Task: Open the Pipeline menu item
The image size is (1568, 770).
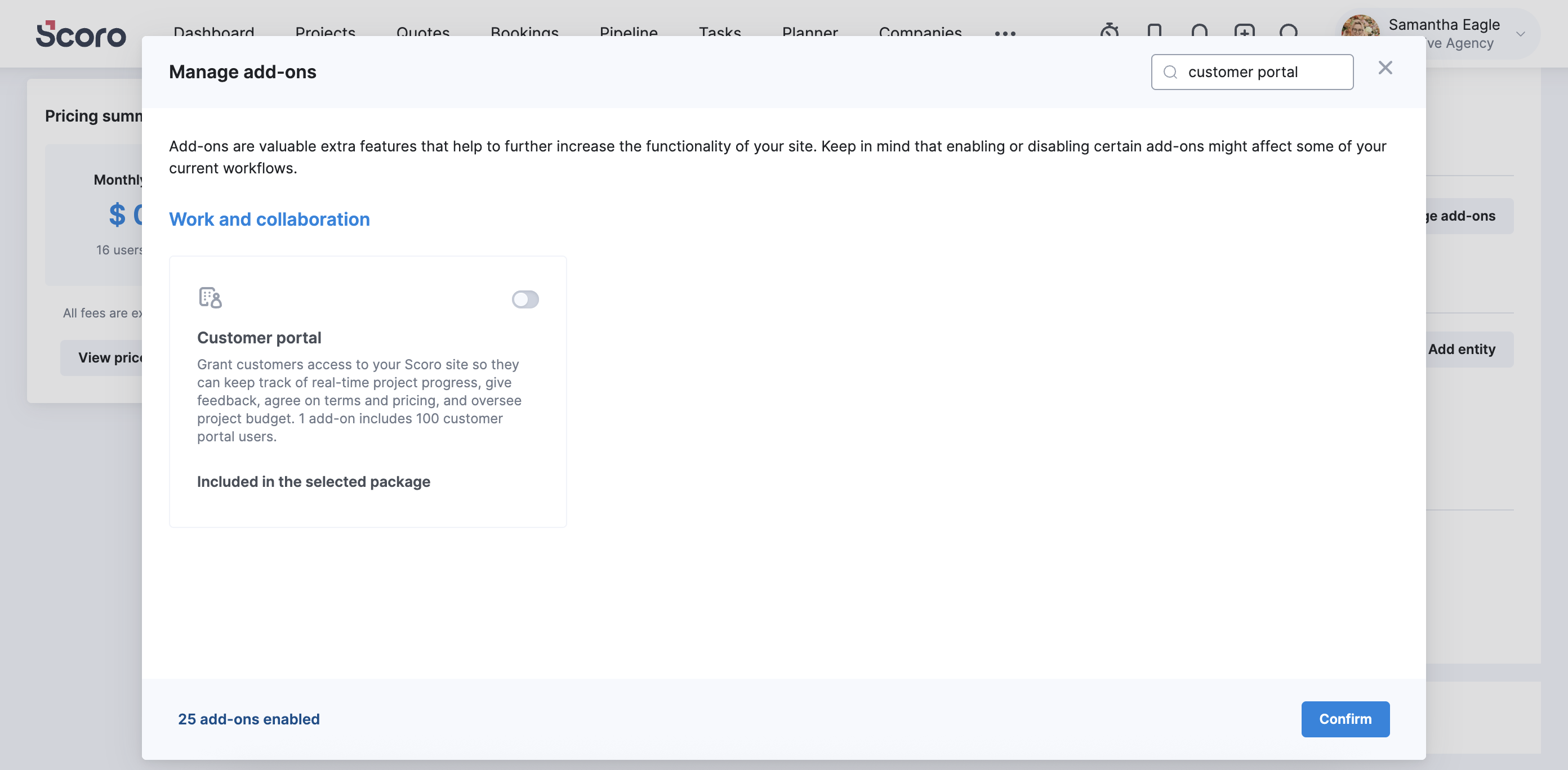Action: click(x=629, y=32)
